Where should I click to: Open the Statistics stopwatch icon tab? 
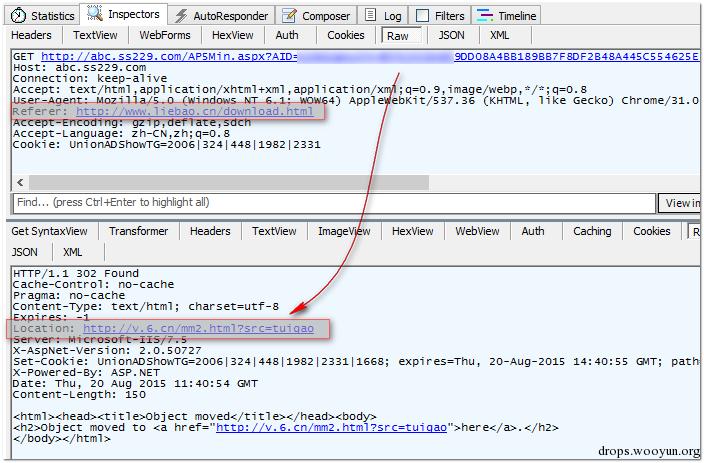[18, 16]
